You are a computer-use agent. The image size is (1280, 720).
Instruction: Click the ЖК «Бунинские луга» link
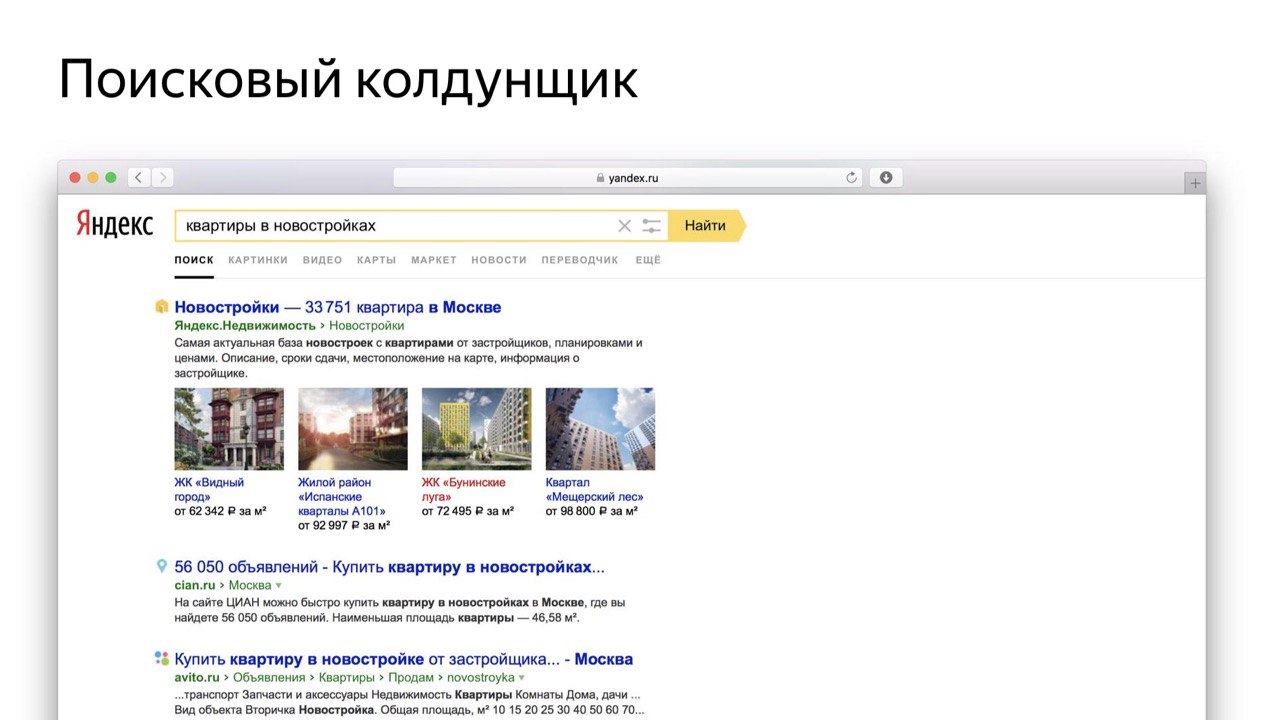tap(464, 490)
